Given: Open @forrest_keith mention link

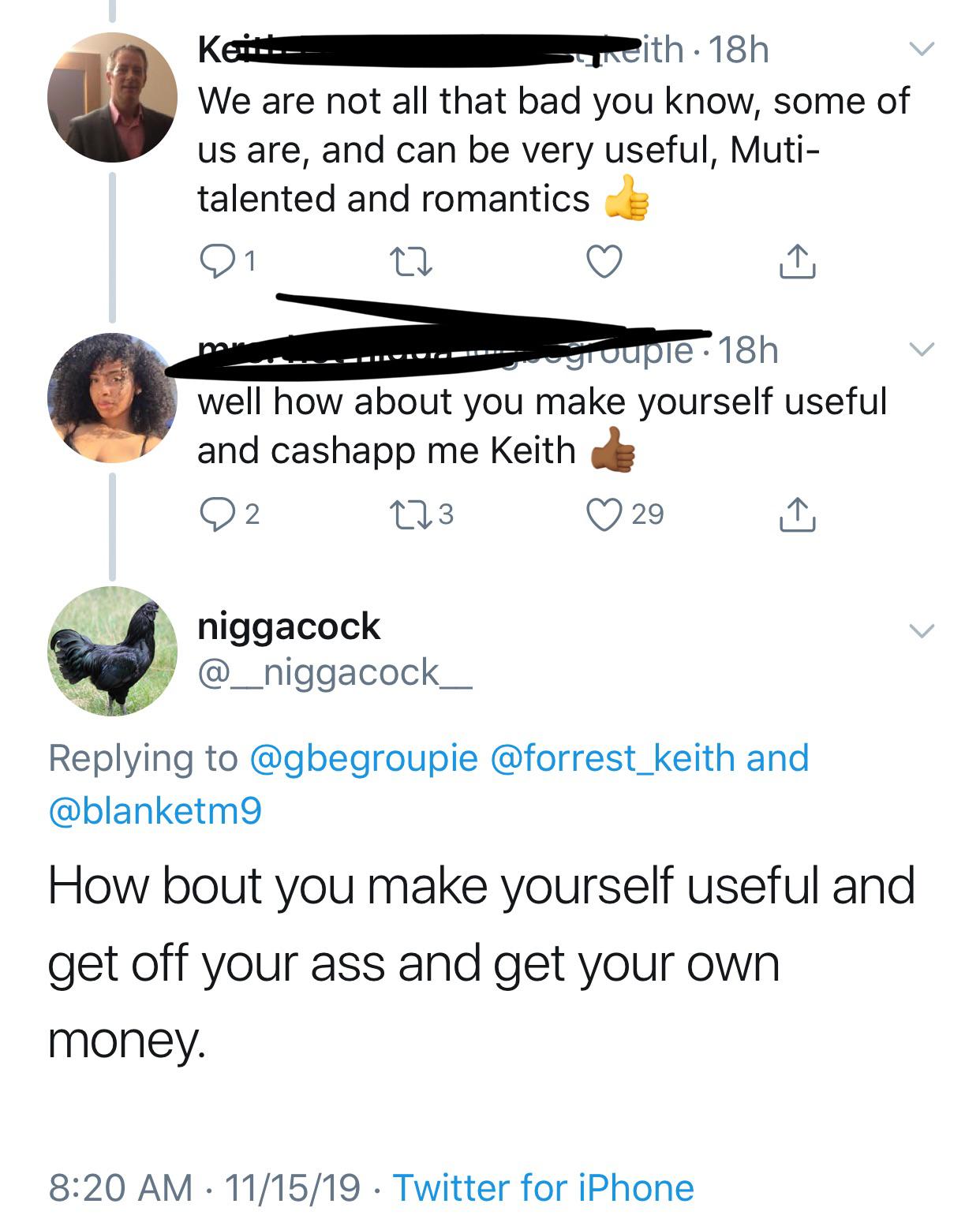Looking at the screenshot, I should [x=612, y=758].
